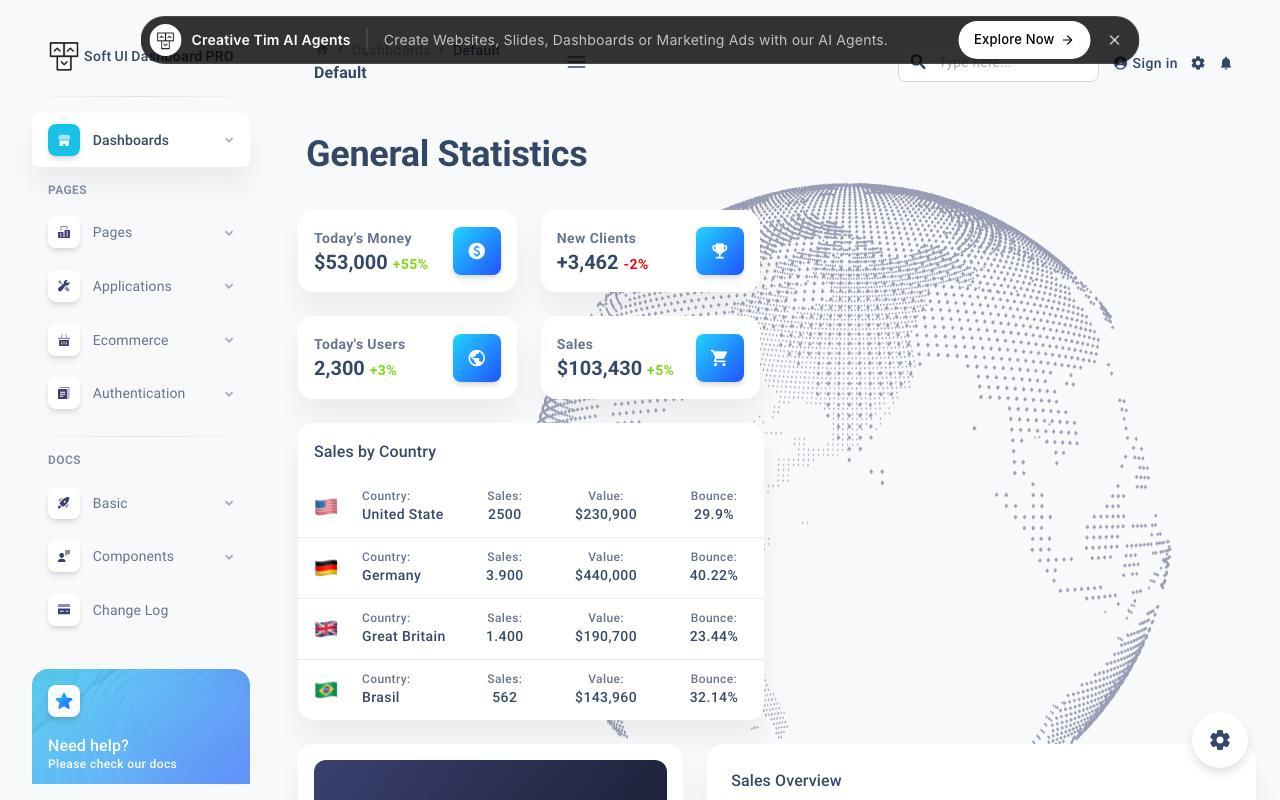The width and height of the screenshot is (1280, 800).
Task: Click the $143,960 value cell
Action: [x=606, y=697]
